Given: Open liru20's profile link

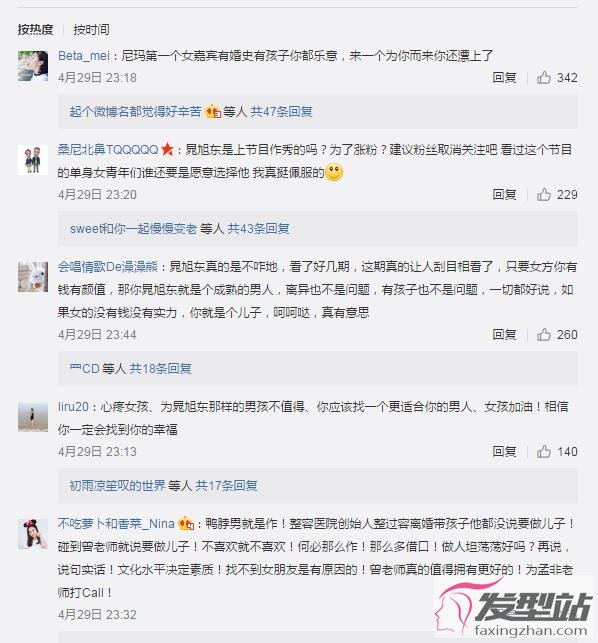Looking at the screenshot, I should coord(73,406).
